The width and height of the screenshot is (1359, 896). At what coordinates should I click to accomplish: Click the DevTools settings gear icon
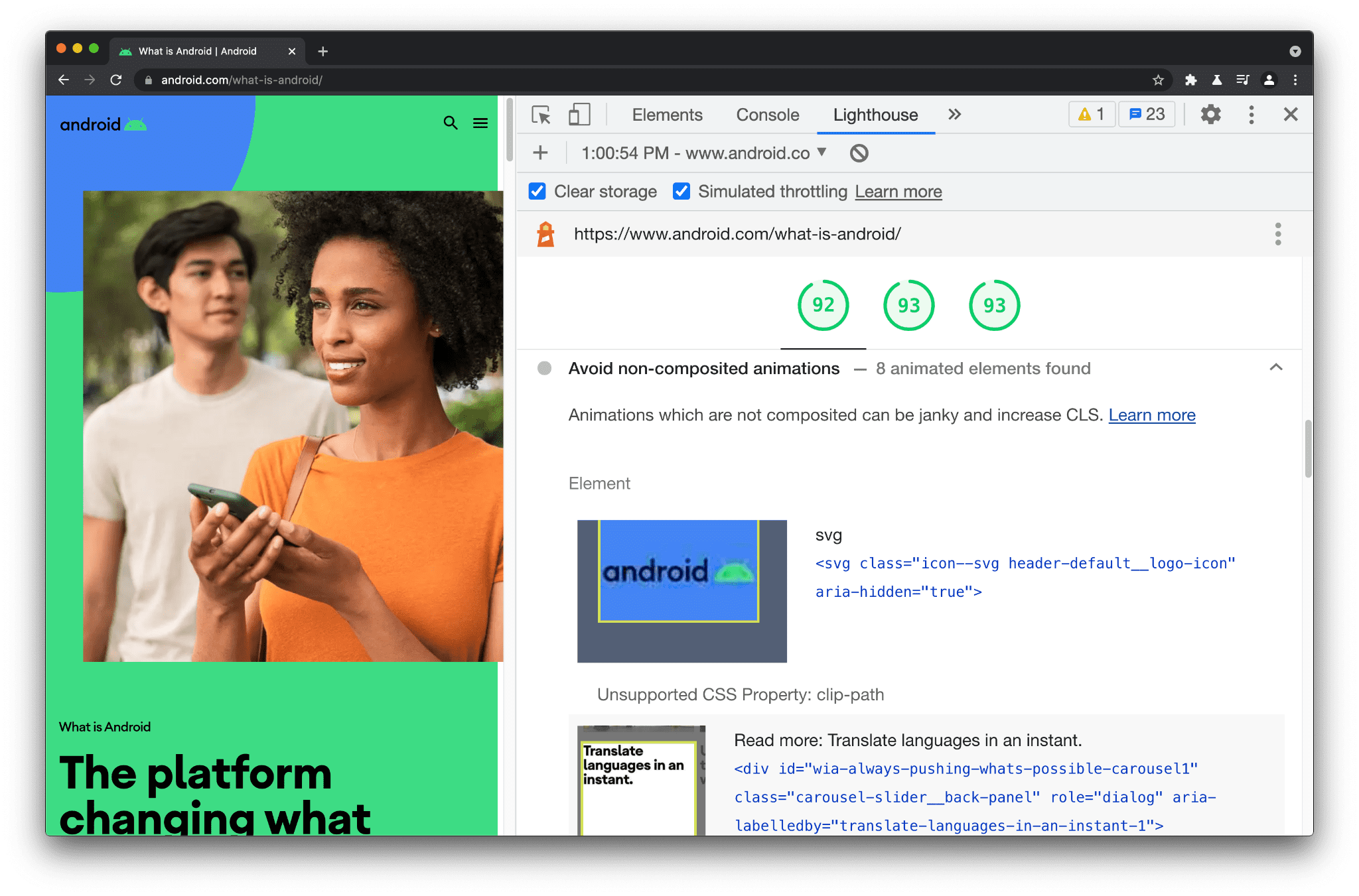1211,114
